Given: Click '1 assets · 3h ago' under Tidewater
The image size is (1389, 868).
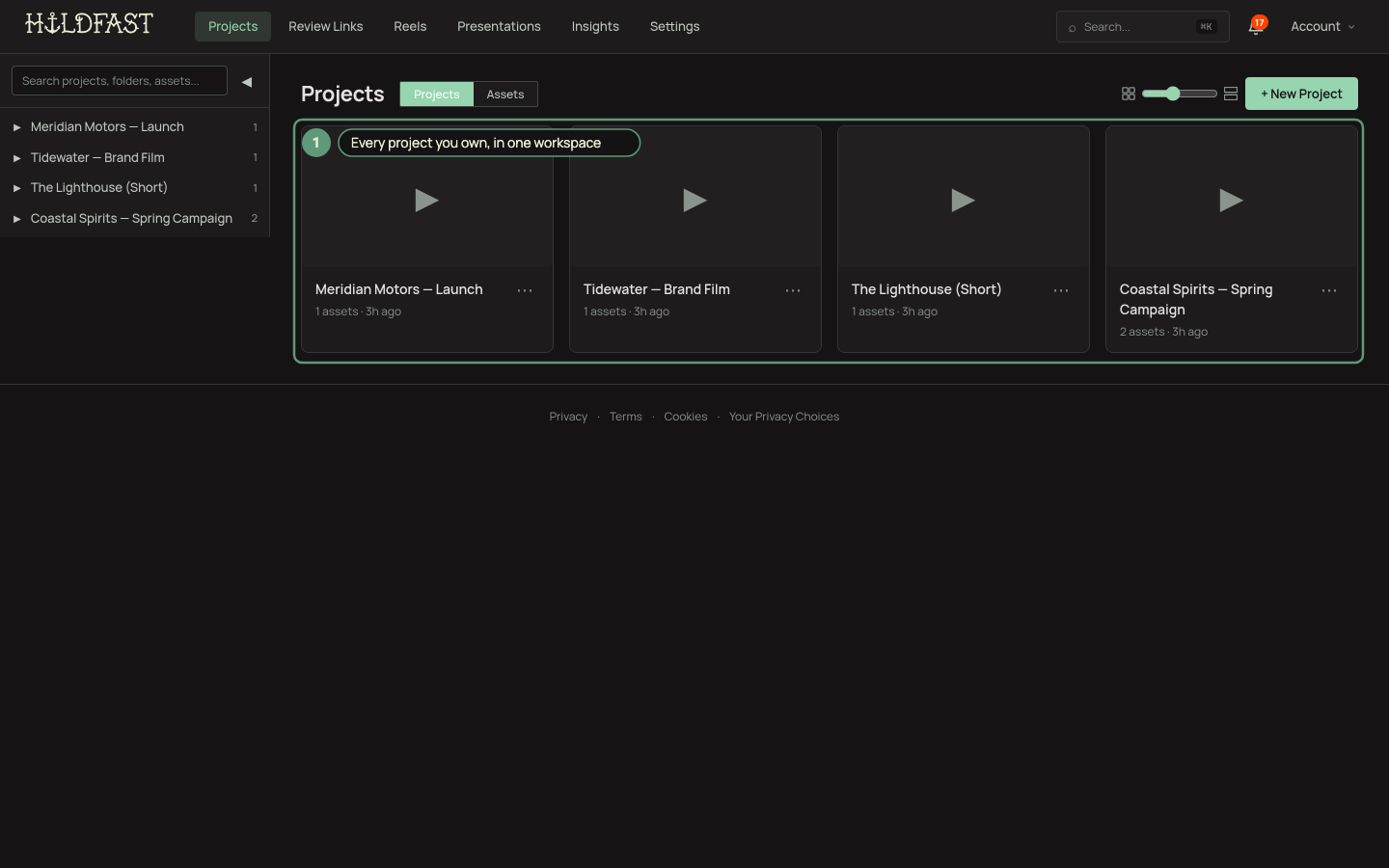Looking at the screenshot, I should (626, 312).
